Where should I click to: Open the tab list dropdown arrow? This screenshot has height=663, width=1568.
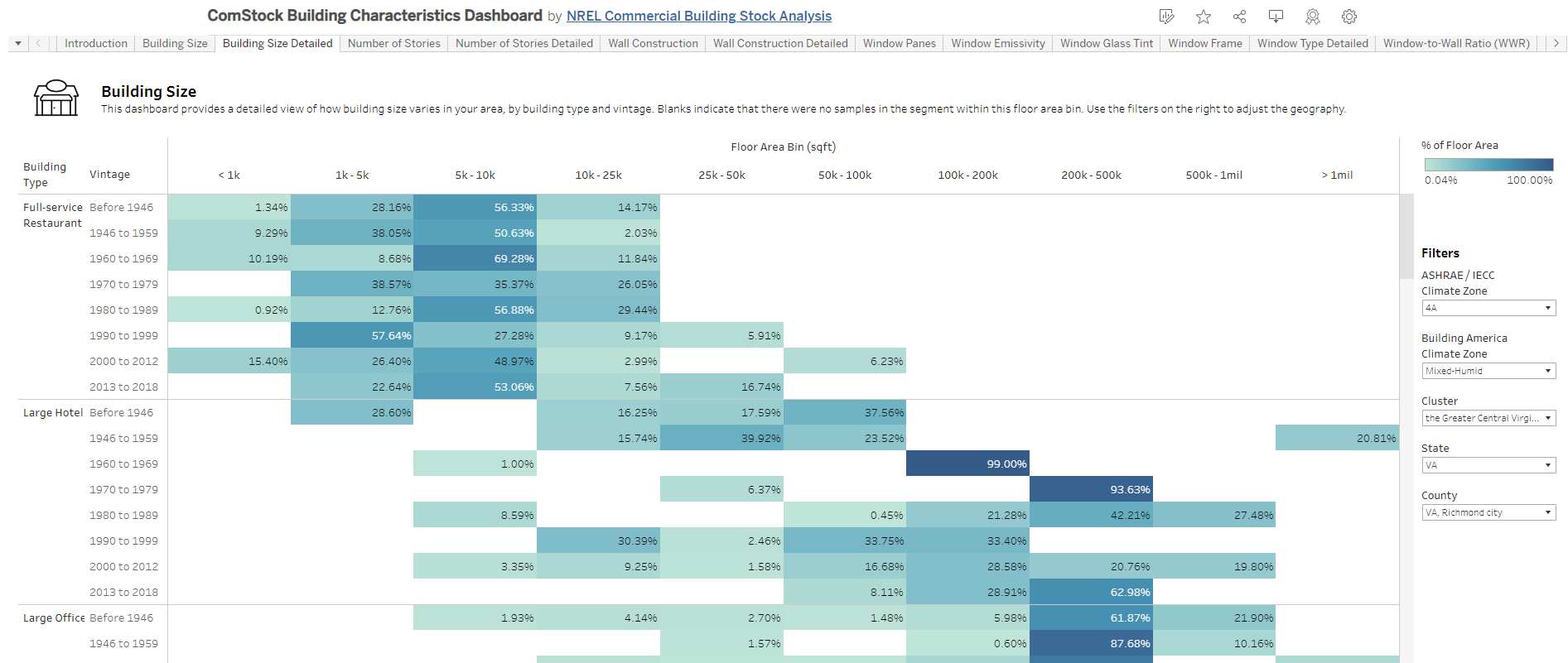(18, 43)
